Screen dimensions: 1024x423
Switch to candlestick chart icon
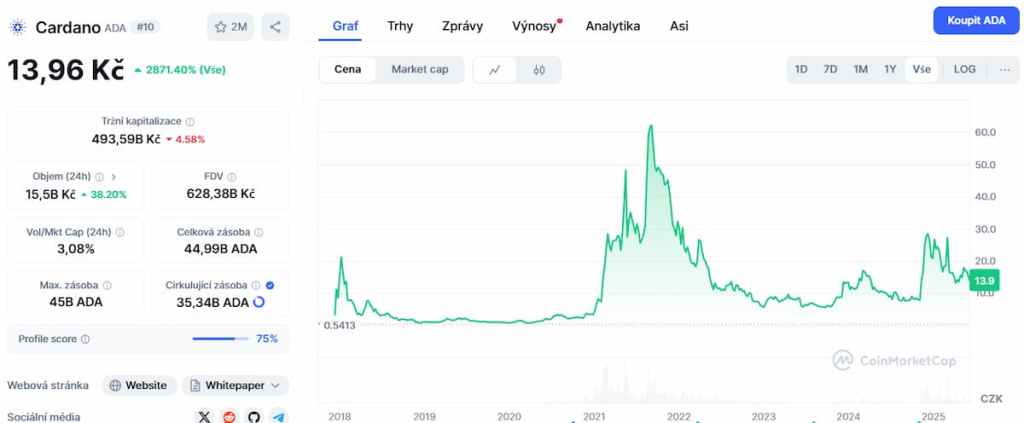[x=539, y=70]
